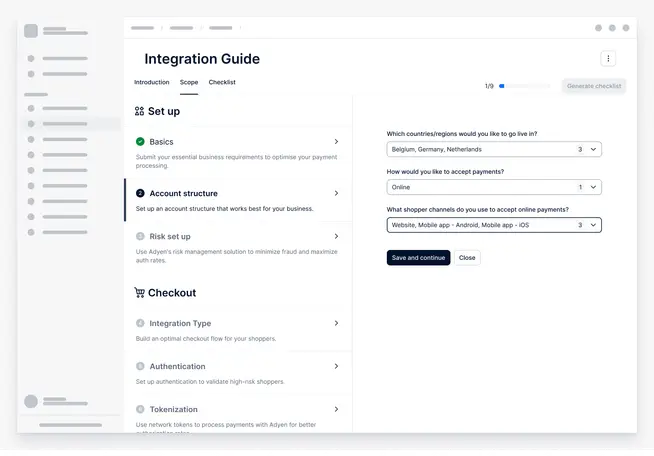Click Save and continue button

point(418,257)
